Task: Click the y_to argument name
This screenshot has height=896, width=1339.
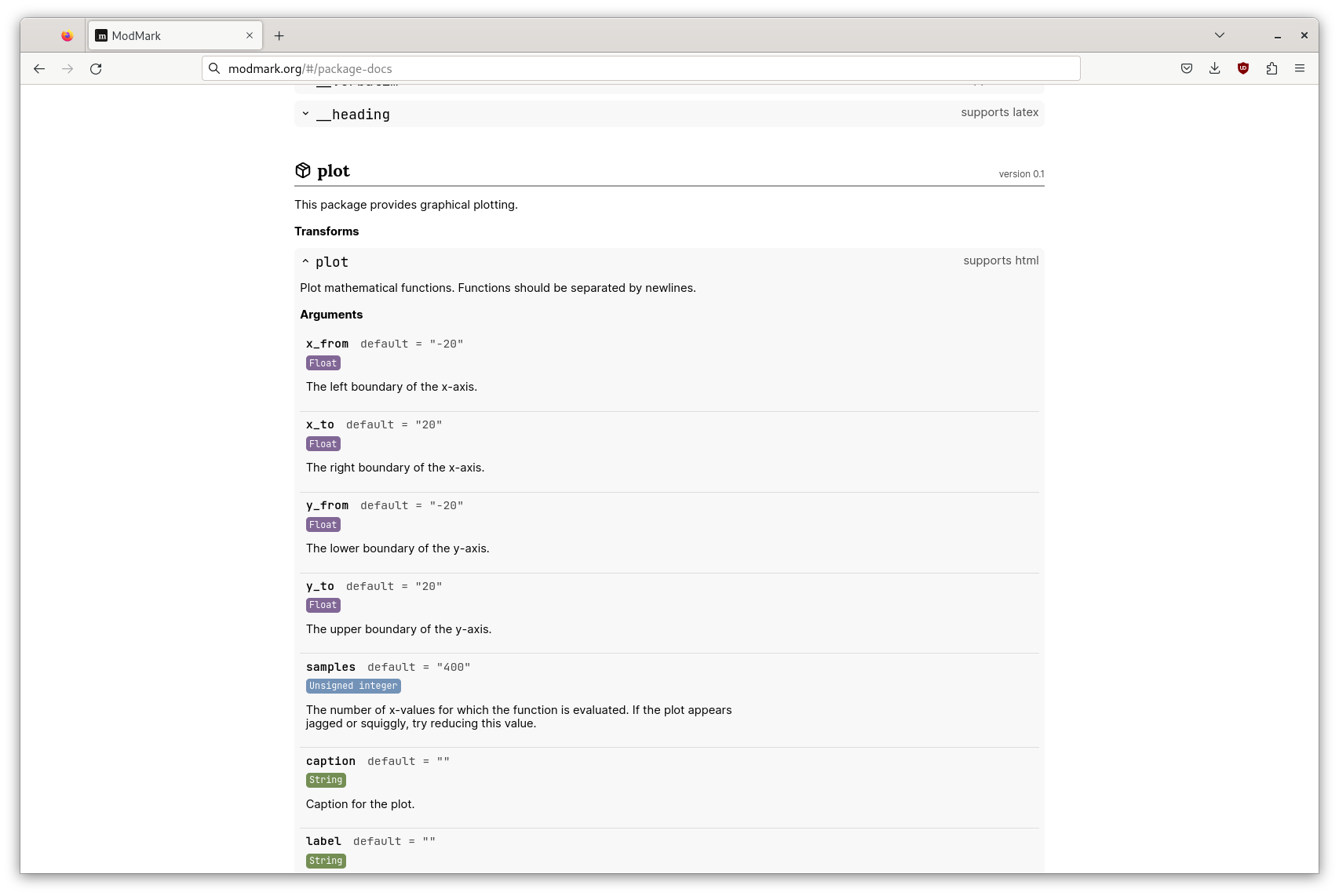Action: [x=320, y=586]
